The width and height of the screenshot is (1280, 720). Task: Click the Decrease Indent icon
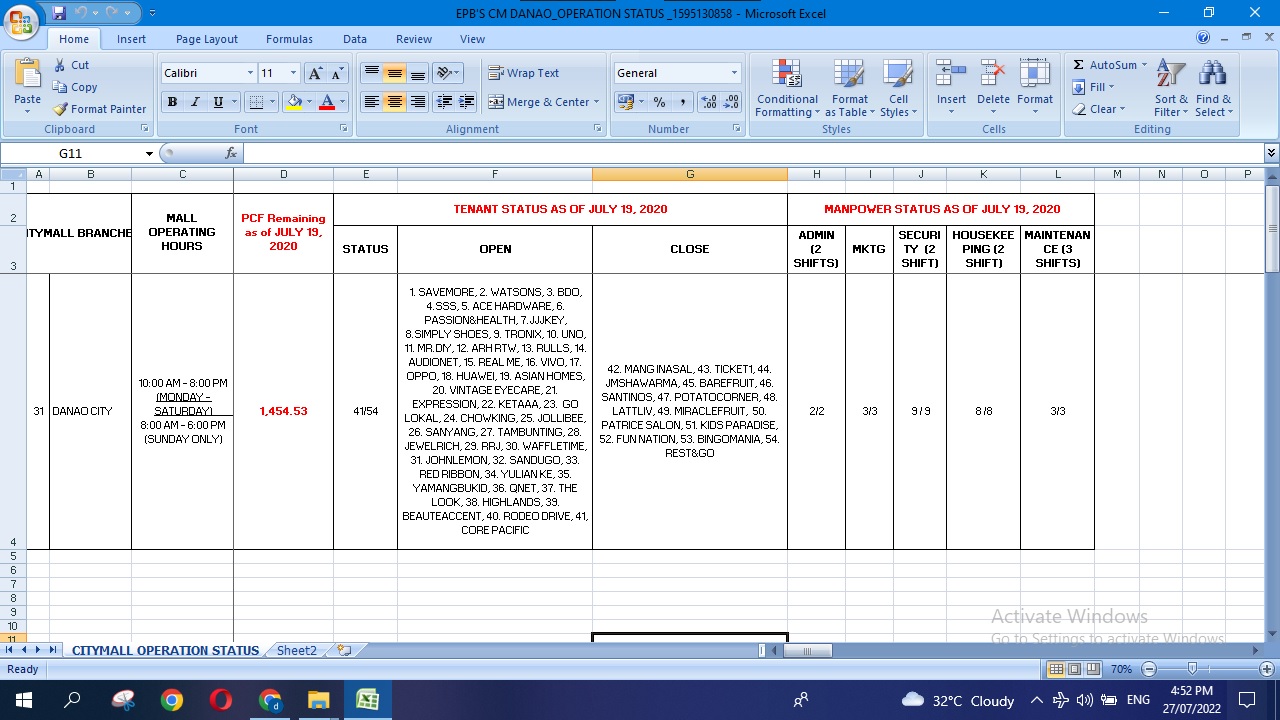point(445,102)
